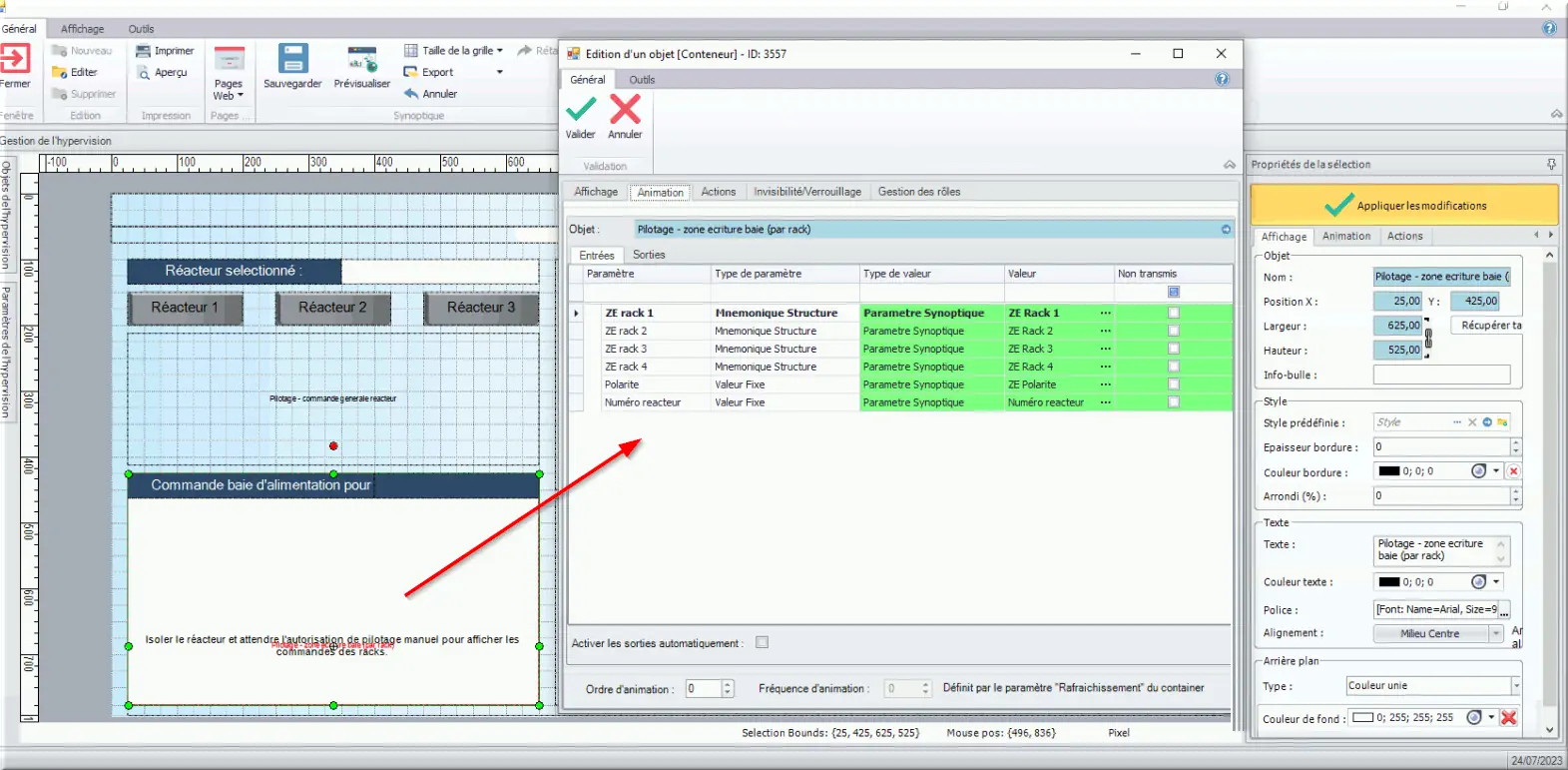The image size is (1568, 770).
Task: Click the Non transmis header filter checkbox
Action: 1174,293
